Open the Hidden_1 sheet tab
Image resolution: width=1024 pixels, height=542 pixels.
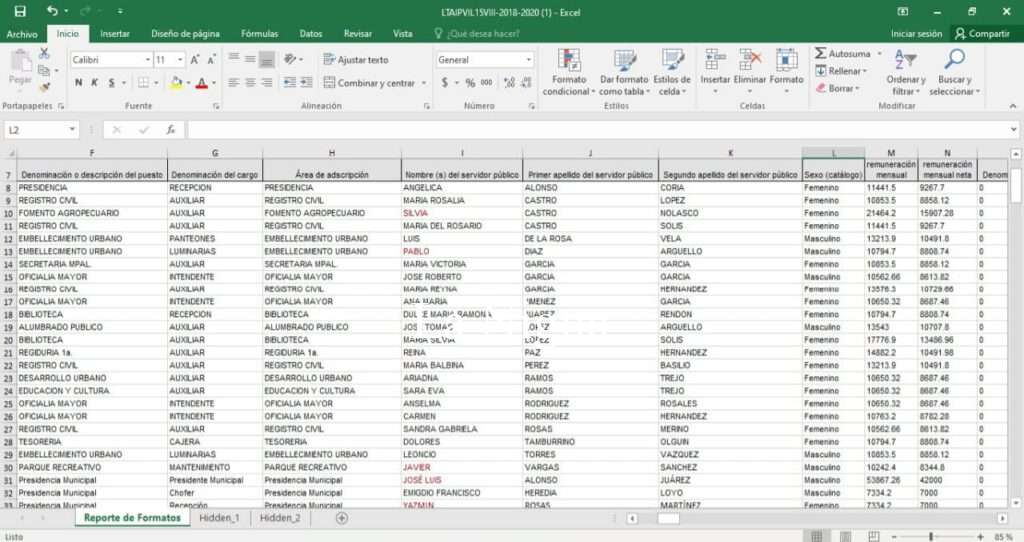click(219, 518)
